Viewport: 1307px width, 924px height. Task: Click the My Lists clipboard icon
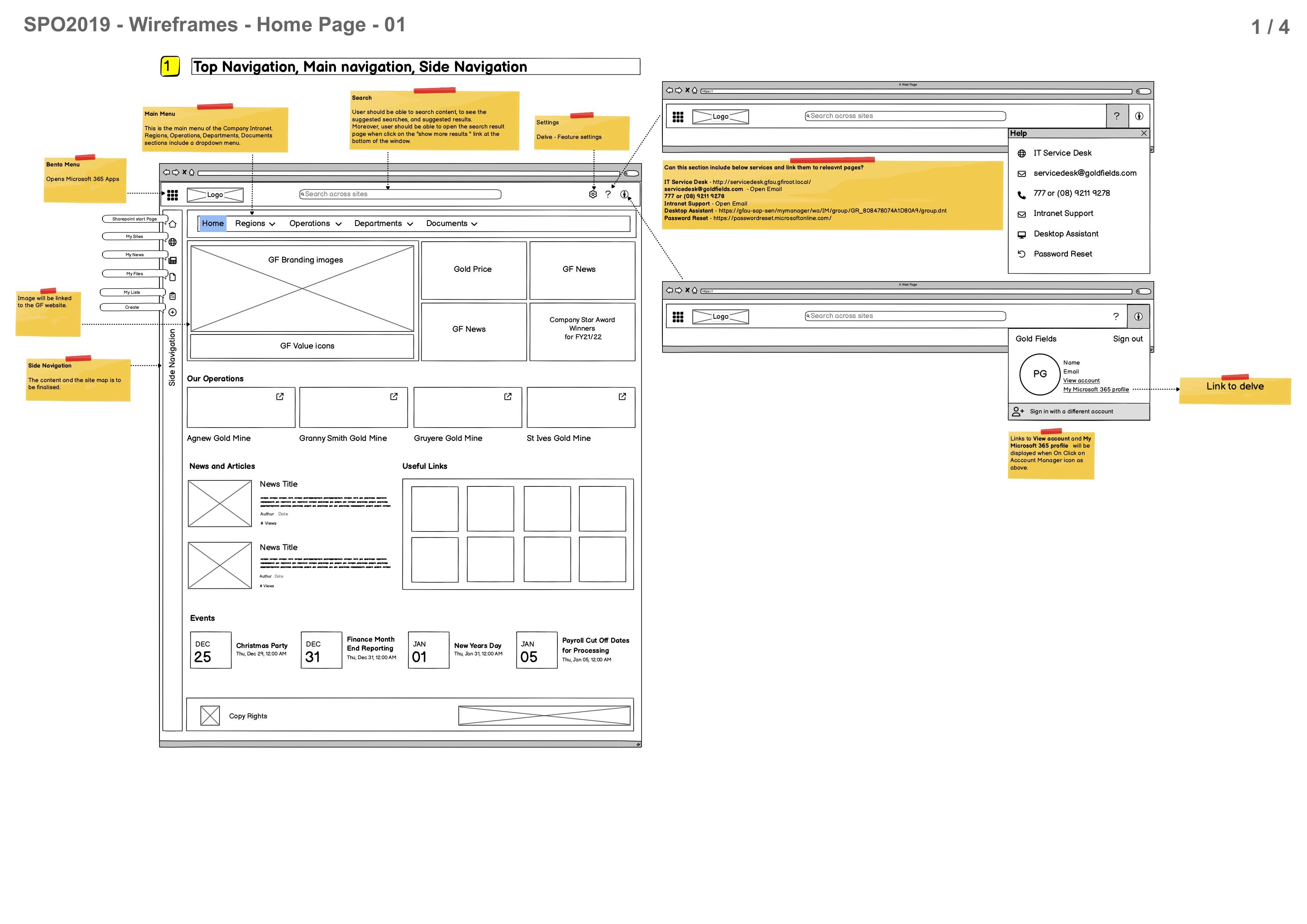(173, 296)
